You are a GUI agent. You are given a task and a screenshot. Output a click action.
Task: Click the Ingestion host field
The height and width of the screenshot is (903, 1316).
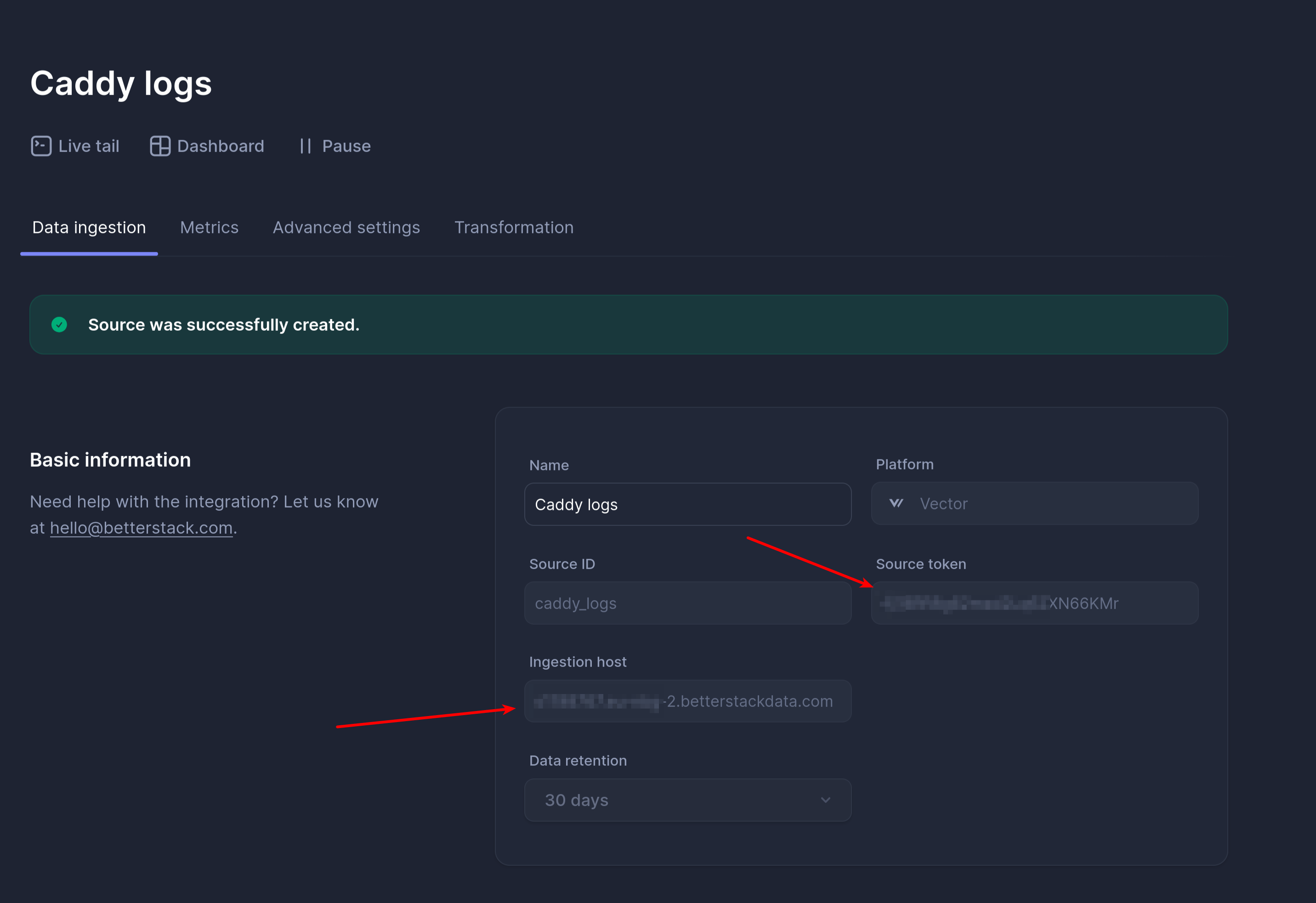click(x=687, y=701)
